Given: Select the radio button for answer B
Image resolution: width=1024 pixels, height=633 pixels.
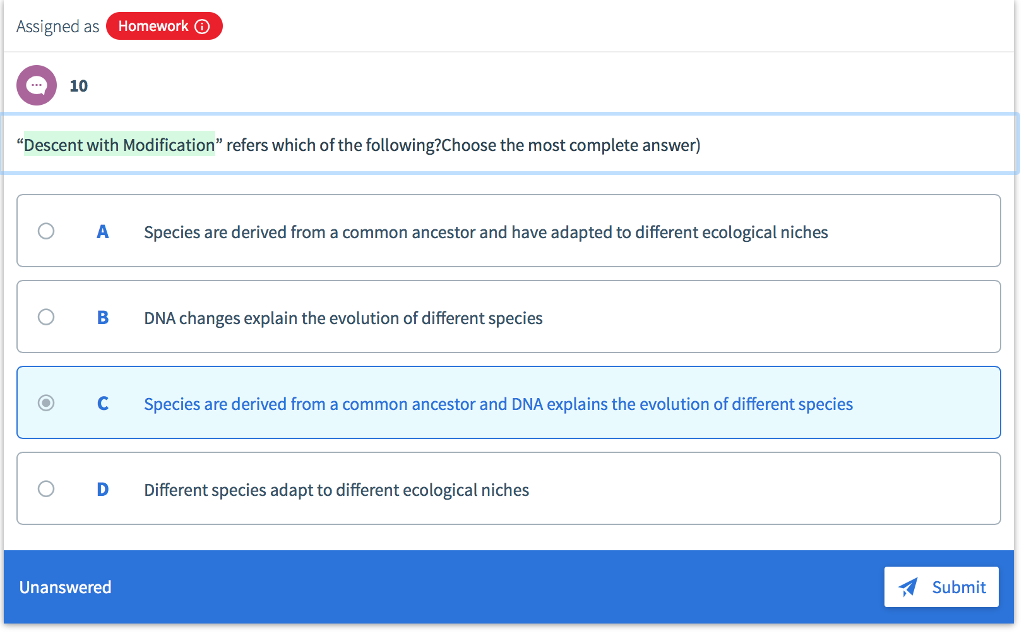Looking at the screenshot, I should coord(45,316).
